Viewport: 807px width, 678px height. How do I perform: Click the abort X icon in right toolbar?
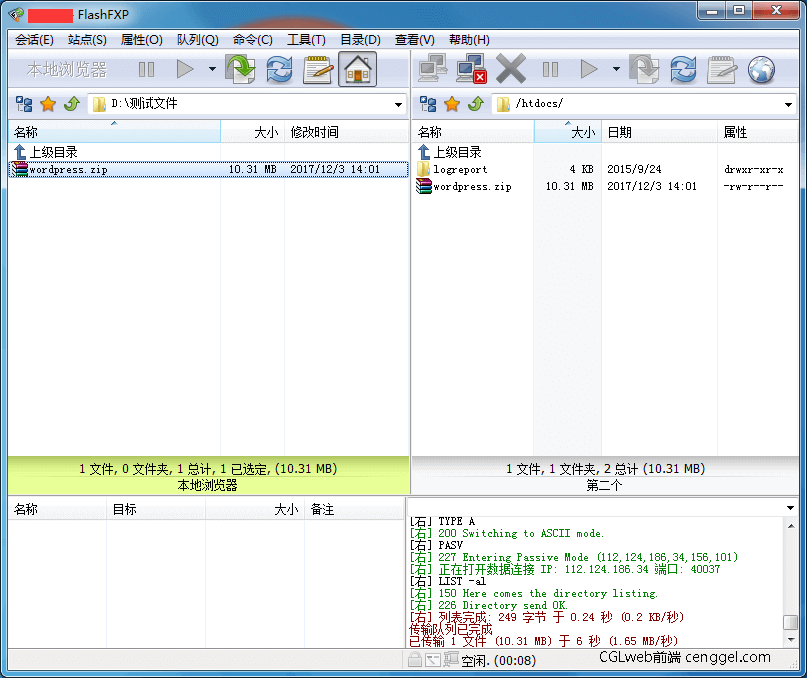point(511,69)
